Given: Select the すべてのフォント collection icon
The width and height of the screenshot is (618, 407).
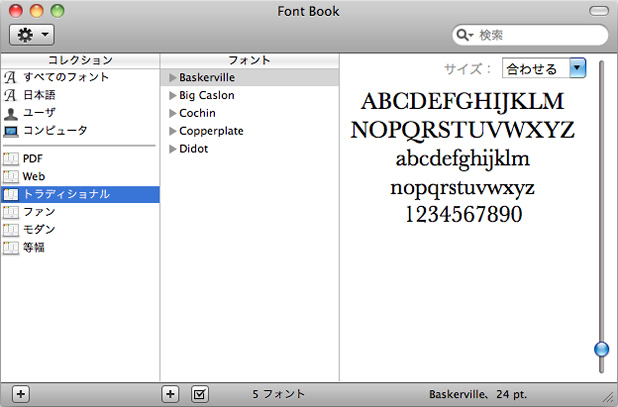Looking at the screenshot, I should coord(11,77).
